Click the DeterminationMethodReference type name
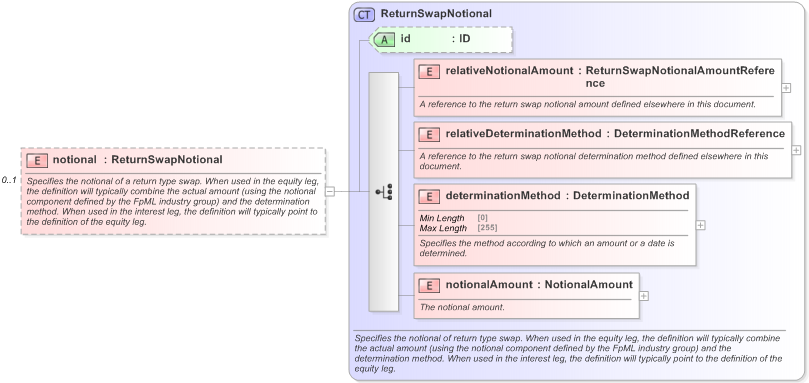 (700, 134)
